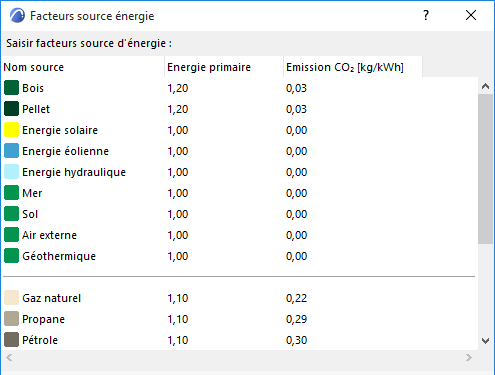495x375 pixels.
Task: Edit Gaz naturel CO₂ emission 0,22
Action: pos(296,298)
